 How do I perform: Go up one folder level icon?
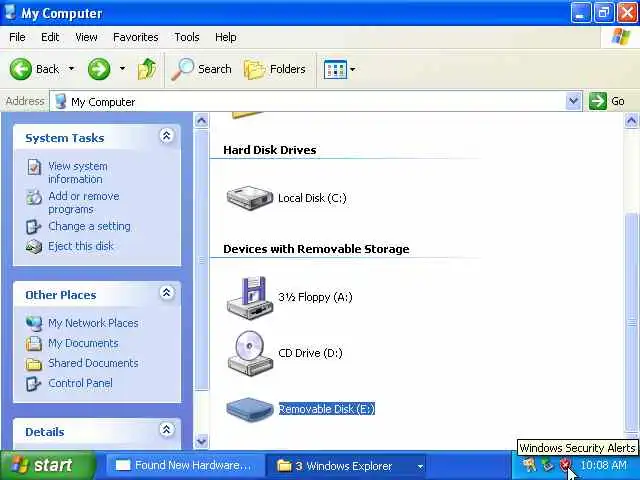(x=147, y=69)
